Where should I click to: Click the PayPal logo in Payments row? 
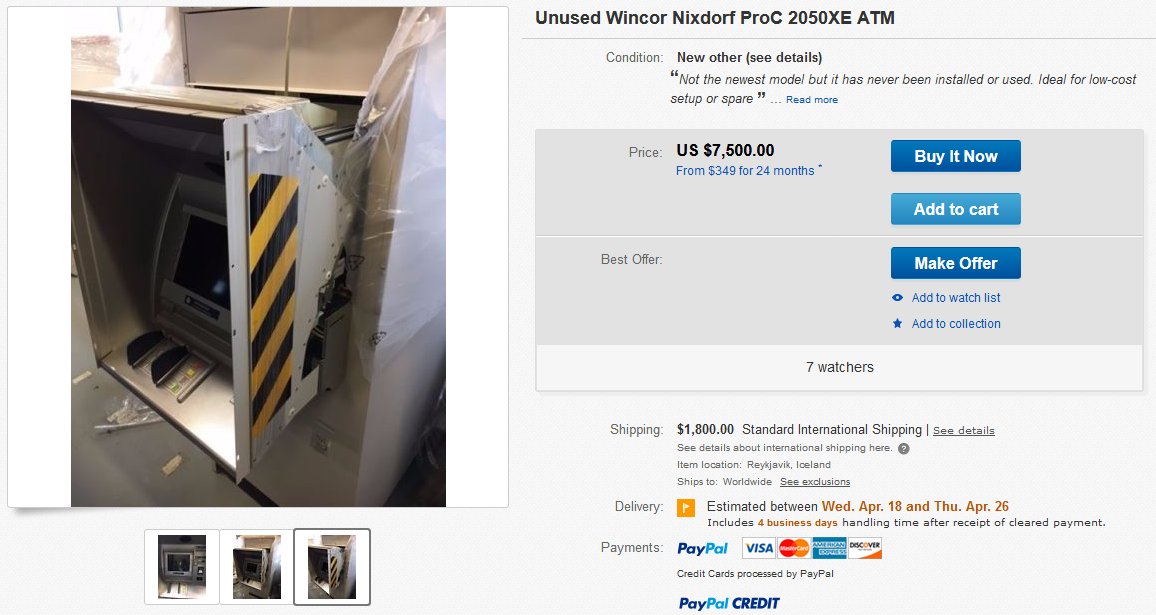coord(702,549)
